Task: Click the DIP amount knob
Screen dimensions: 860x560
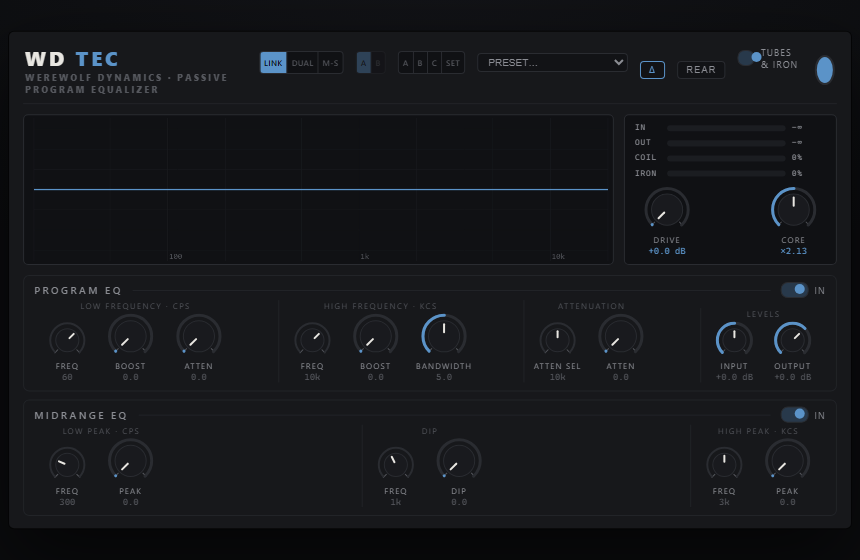Action: click(x=459, y=461)
